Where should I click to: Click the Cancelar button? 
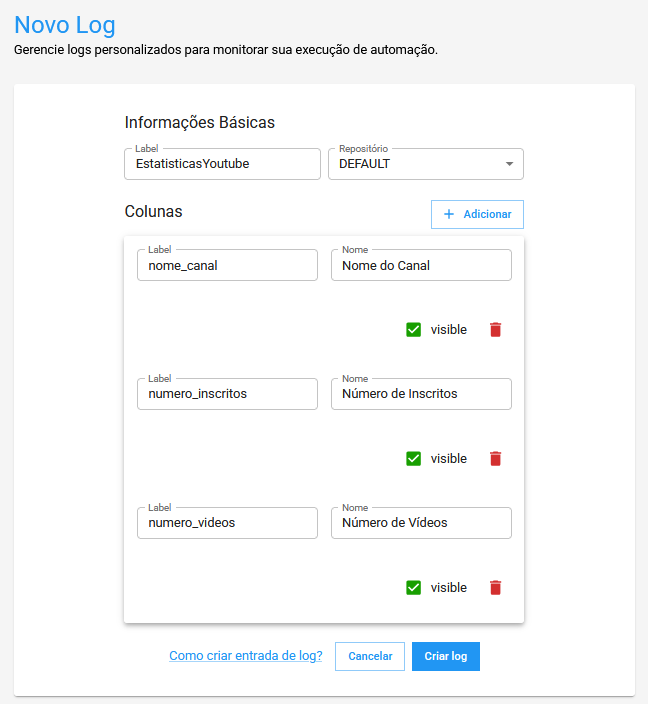coord(370,657)
